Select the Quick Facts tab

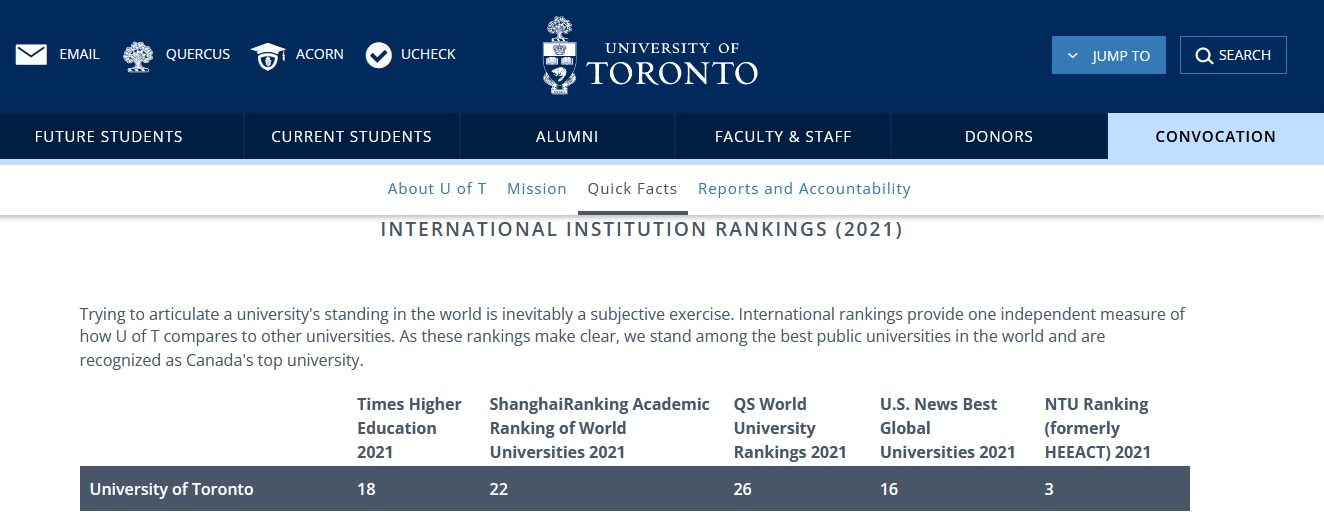tap(633, 189)
